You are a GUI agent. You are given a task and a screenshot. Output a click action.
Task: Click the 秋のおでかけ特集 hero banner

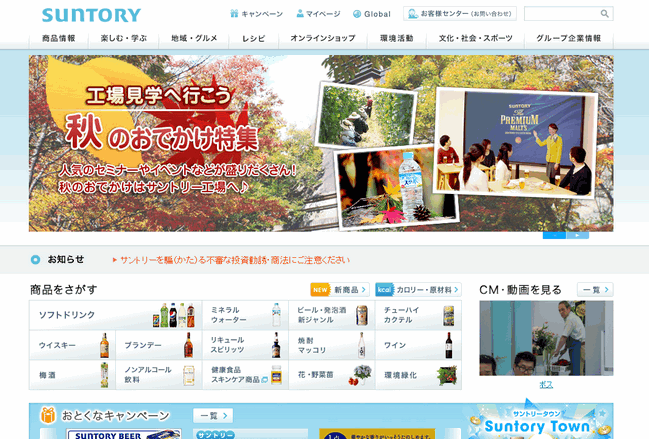321,143
